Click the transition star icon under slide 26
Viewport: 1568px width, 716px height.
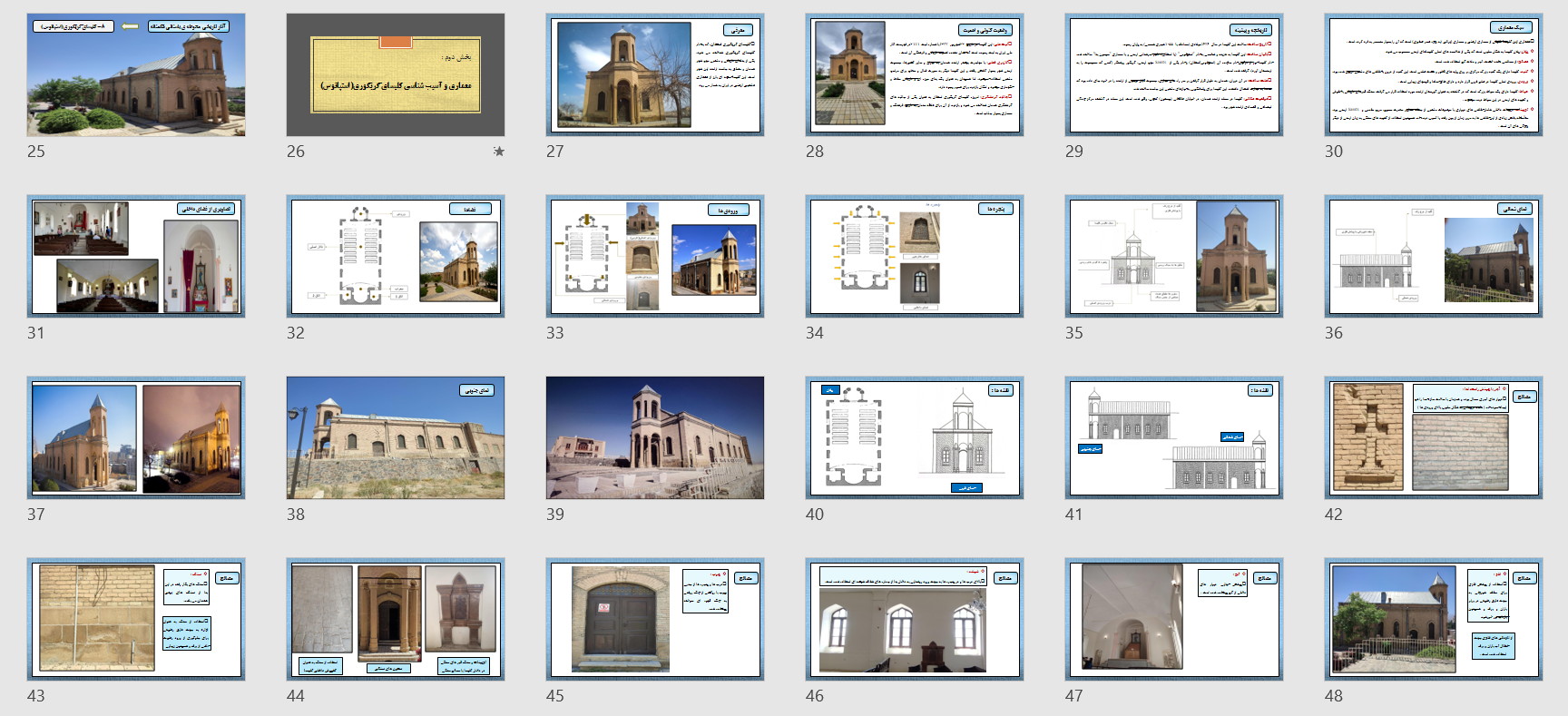coord(498,152)
